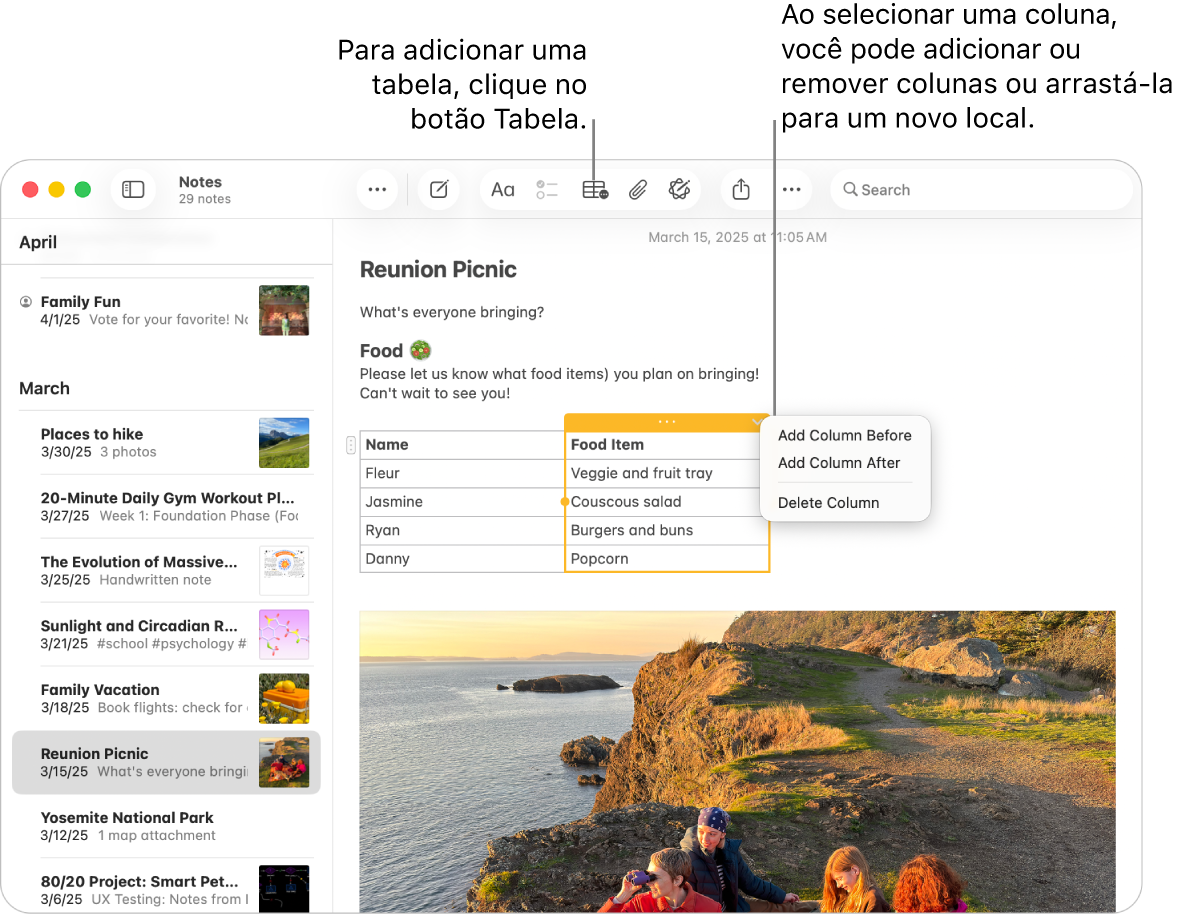Click the salad emoji next to Food
This screenshot has height=915, width=1194.
tap(420, 350)
